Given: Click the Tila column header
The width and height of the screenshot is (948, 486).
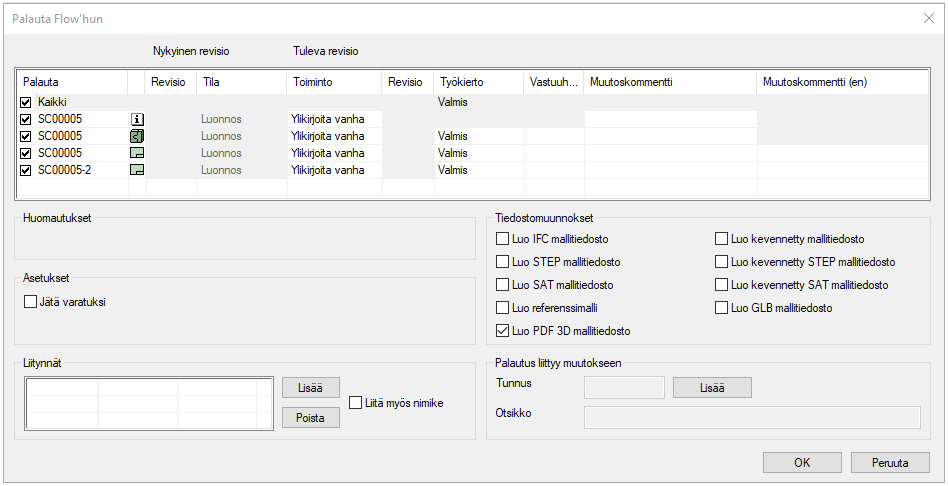Looking at the screenshot, I should [242, 82].
